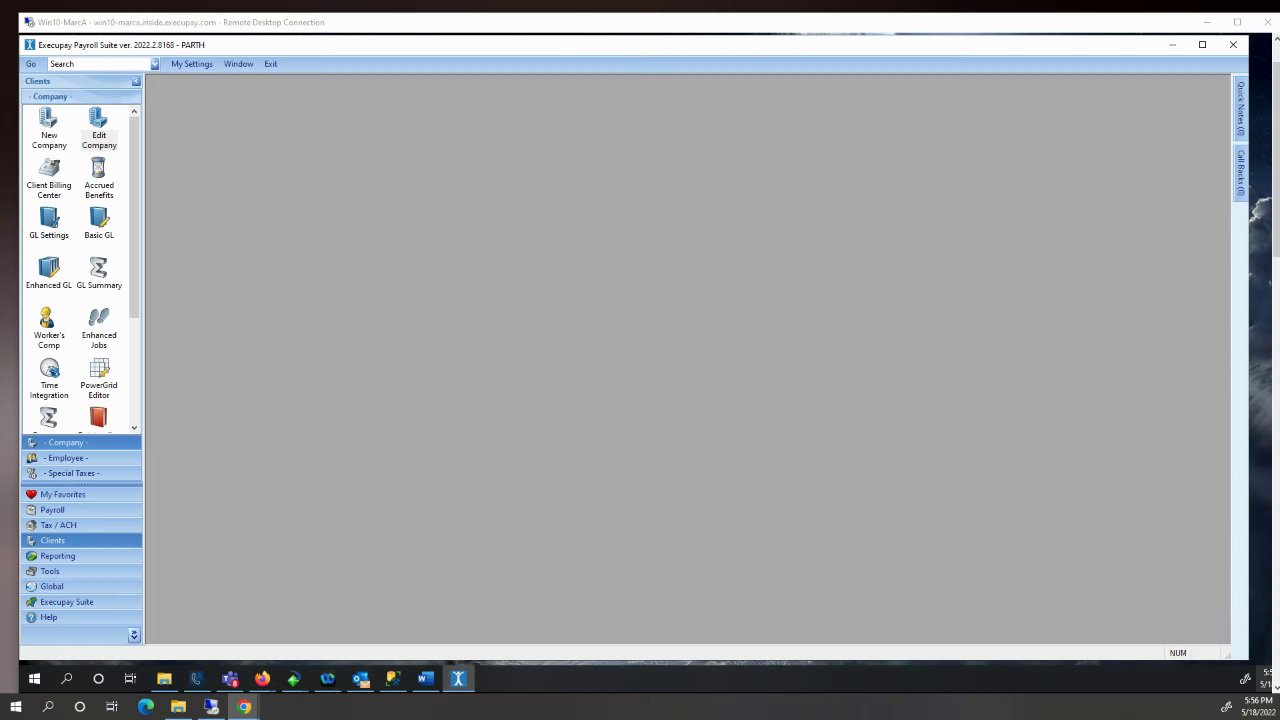
Task: Open the Window menu
Action: 238,64
